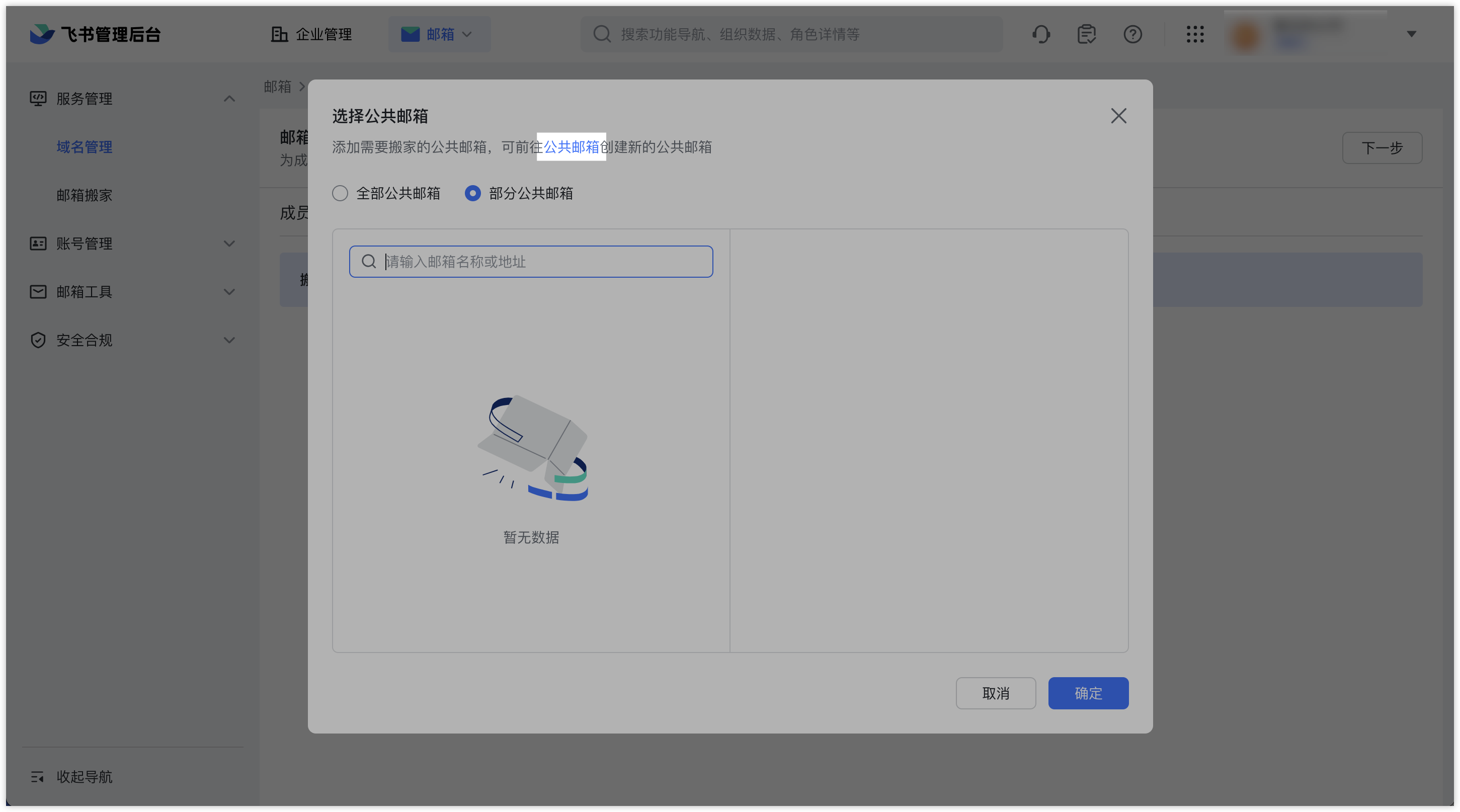The width and height of the screenshot is (1460, 812).
Task: Select the 全部公共邮箱 radio option
Action: pyautogui.click(x=386, y=193)
